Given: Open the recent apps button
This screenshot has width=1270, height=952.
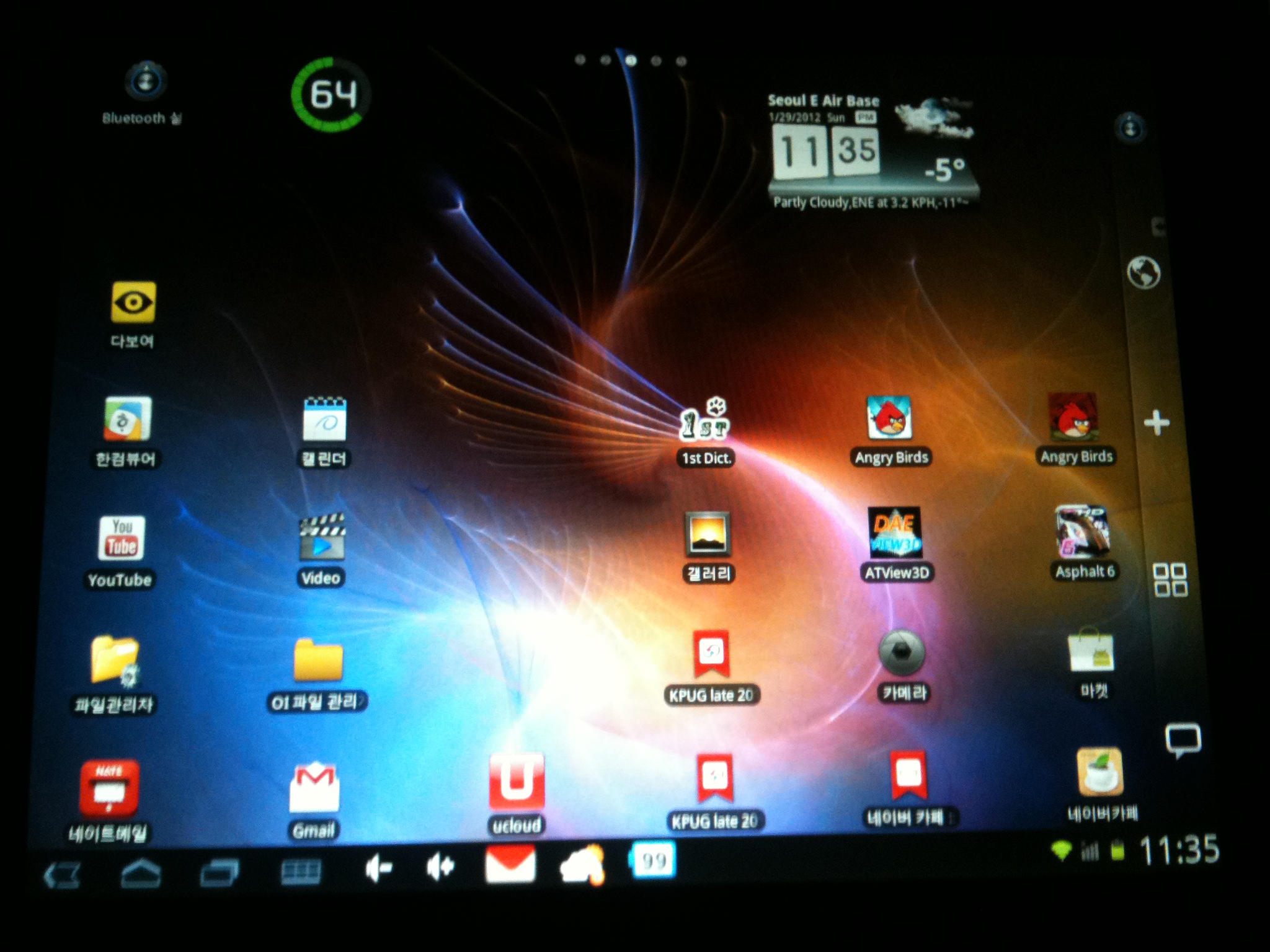Looking at the screenshot, I should coord(220,873).
